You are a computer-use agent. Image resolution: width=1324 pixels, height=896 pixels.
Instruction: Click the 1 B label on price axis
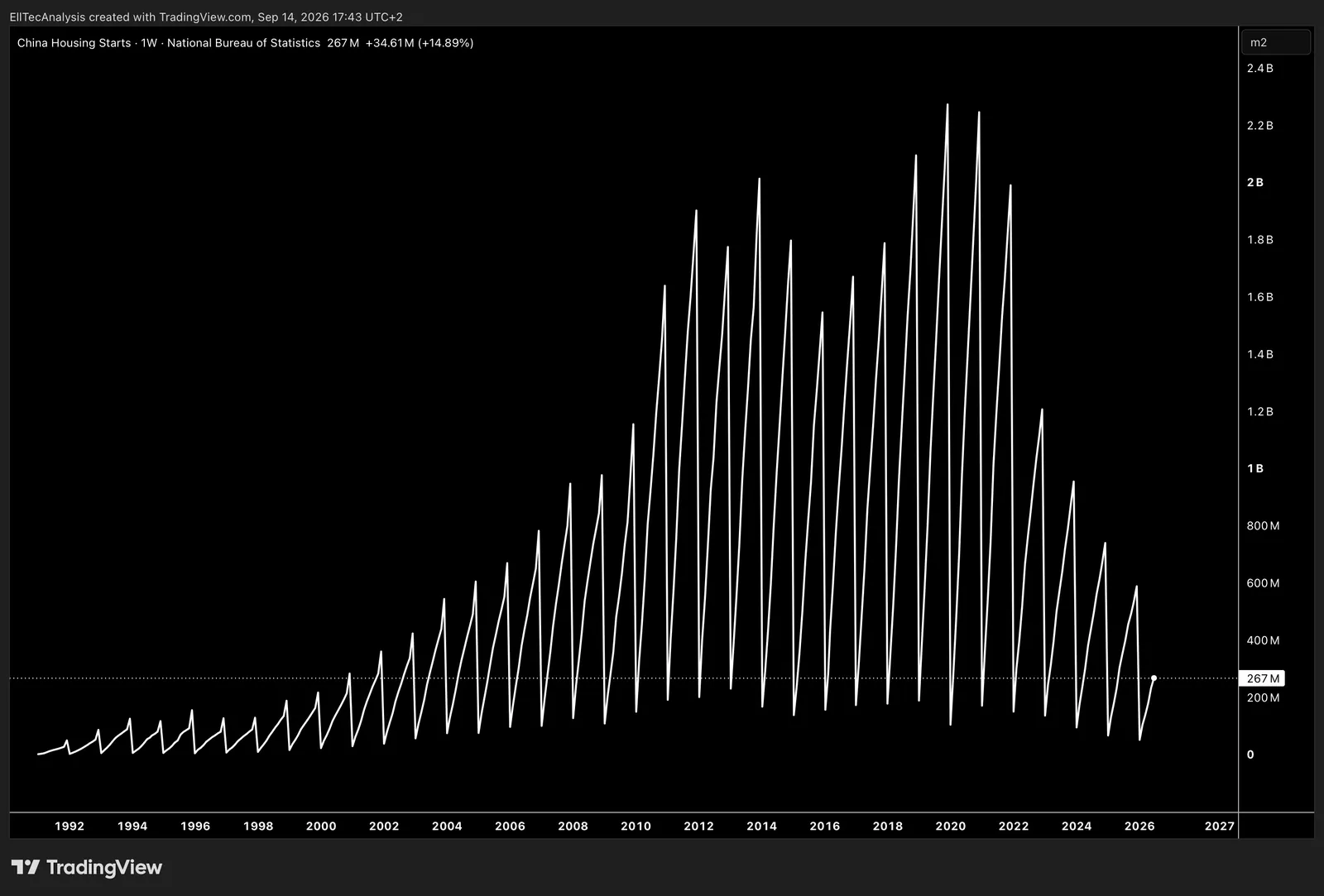pos(1255,469)
